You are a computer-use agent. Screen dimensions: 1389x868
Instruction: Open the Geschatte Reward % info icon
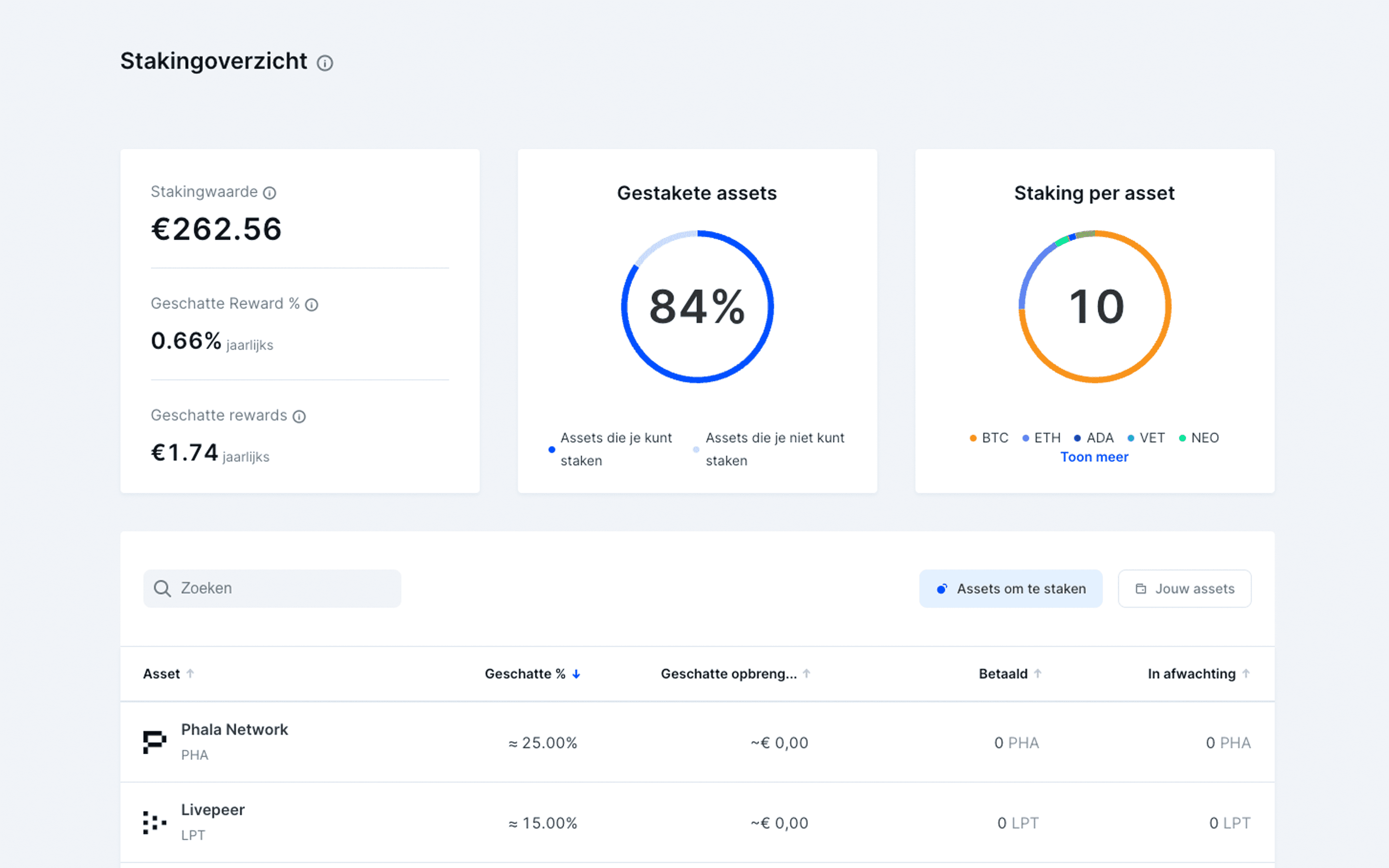point(312,305)
